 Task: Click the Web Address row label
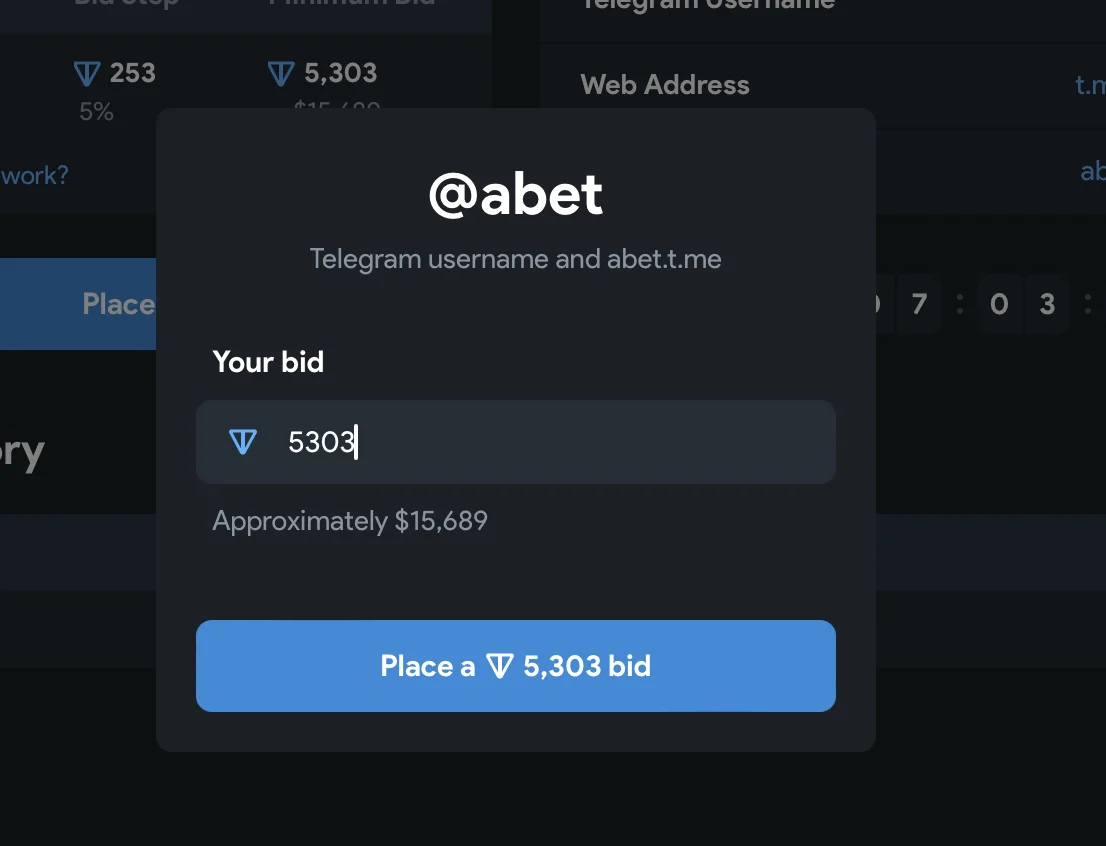point(665,85)
